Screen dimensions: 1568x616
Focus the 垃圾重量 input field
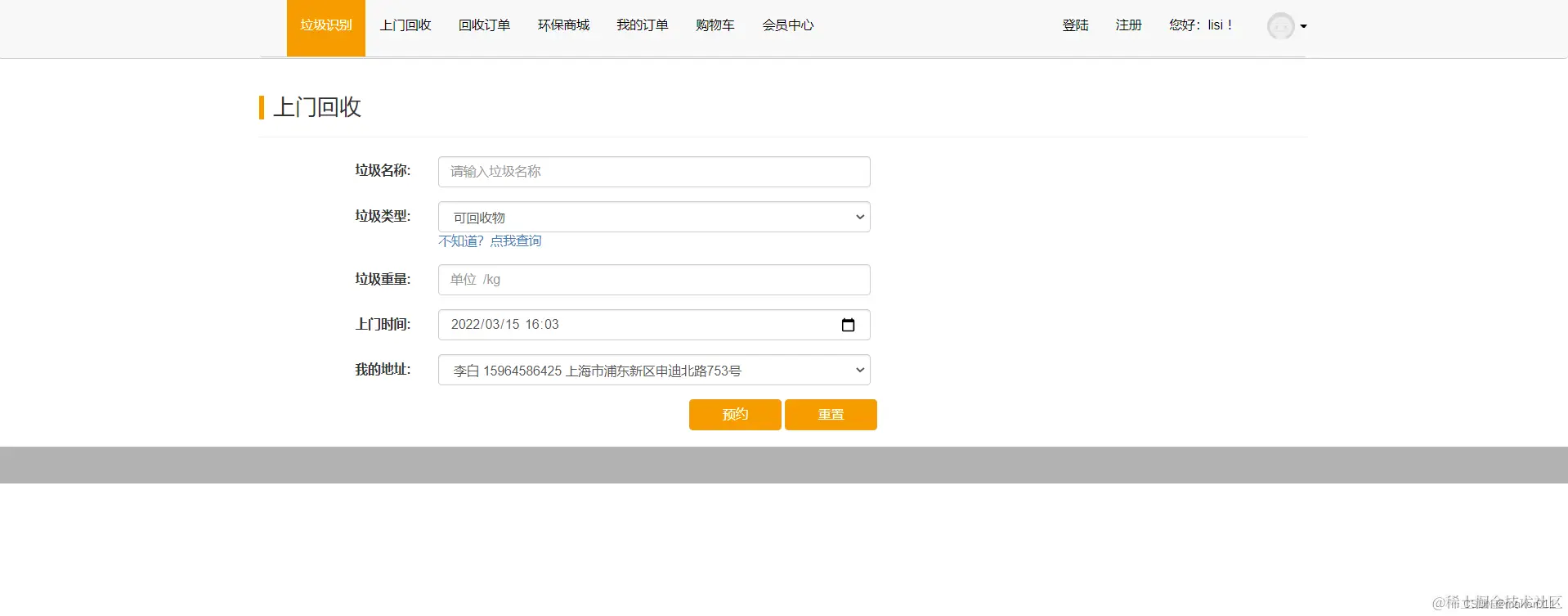[x=654, y=280]
